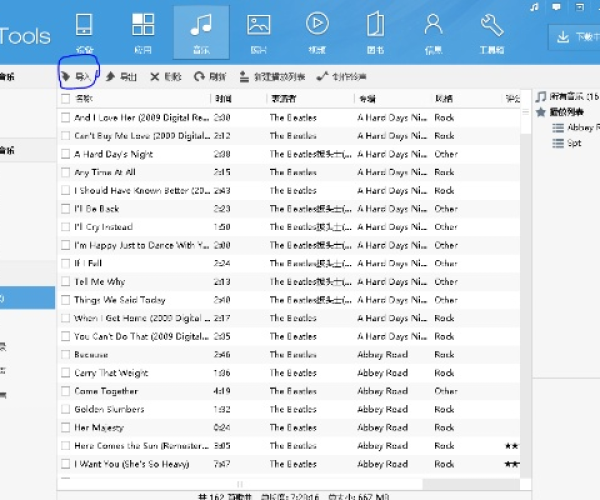The width and height of the screenshot is (600, 500).
Task: Sort by the Album column header
Action: point(367,99)
